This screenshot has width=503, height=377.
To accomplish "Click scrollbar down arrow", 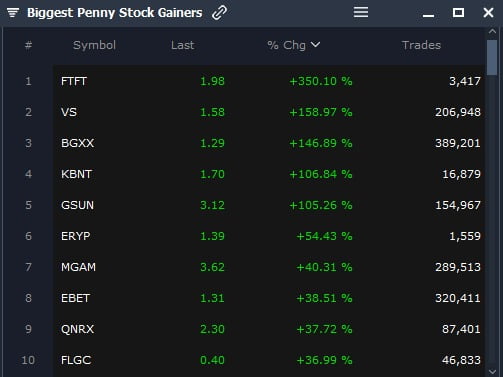I will click(492, 371).
